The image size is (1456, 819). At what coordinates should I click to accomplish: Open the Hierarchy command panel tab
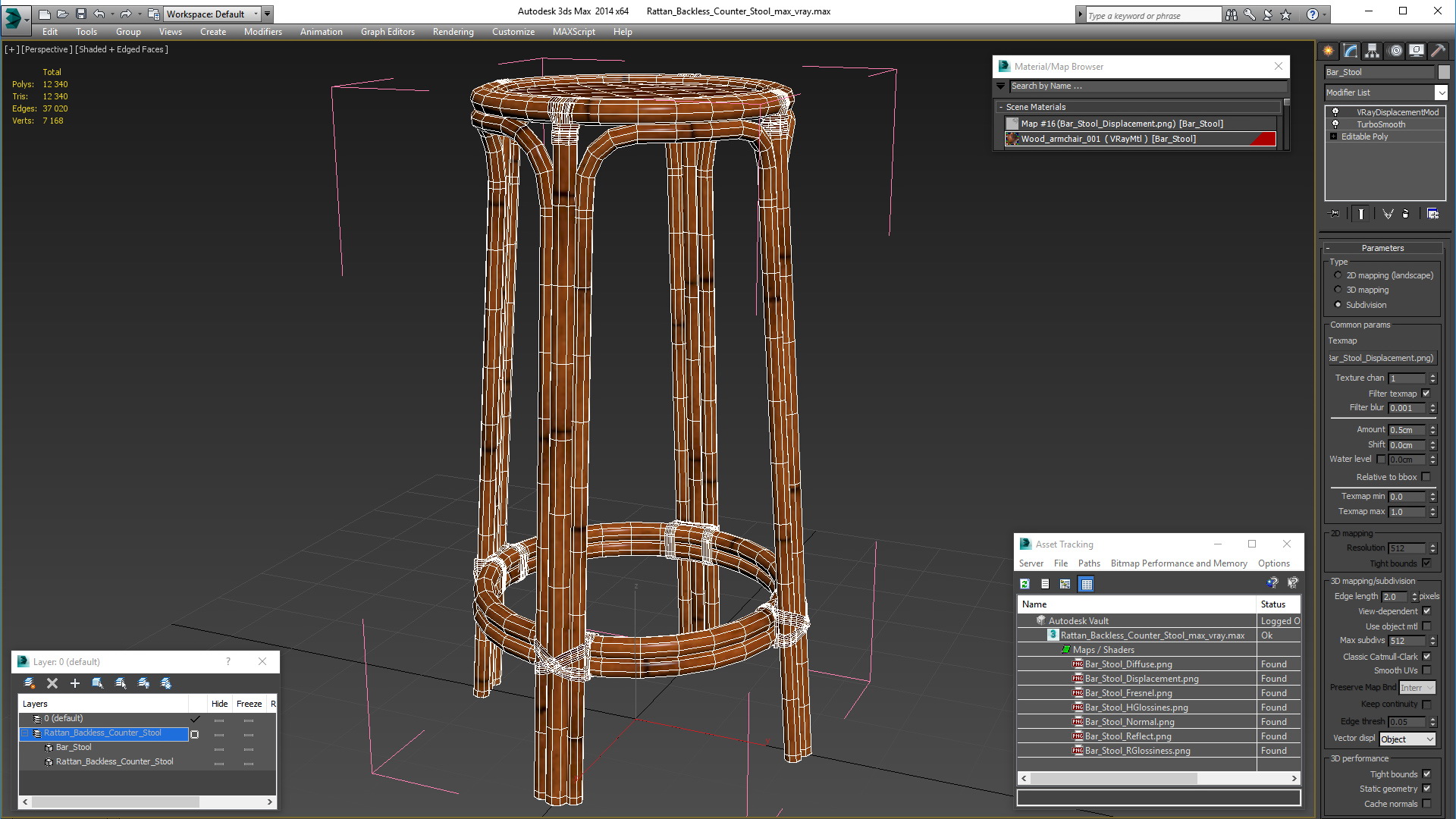pyautogui.click(x=1373, y=51)
